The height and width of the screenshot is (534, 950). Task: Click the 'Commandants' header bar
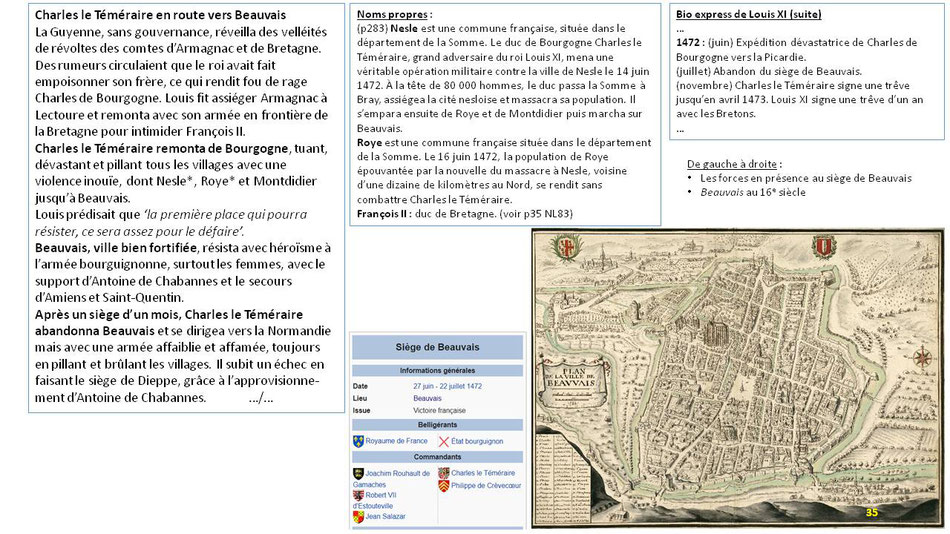[437, 457]
